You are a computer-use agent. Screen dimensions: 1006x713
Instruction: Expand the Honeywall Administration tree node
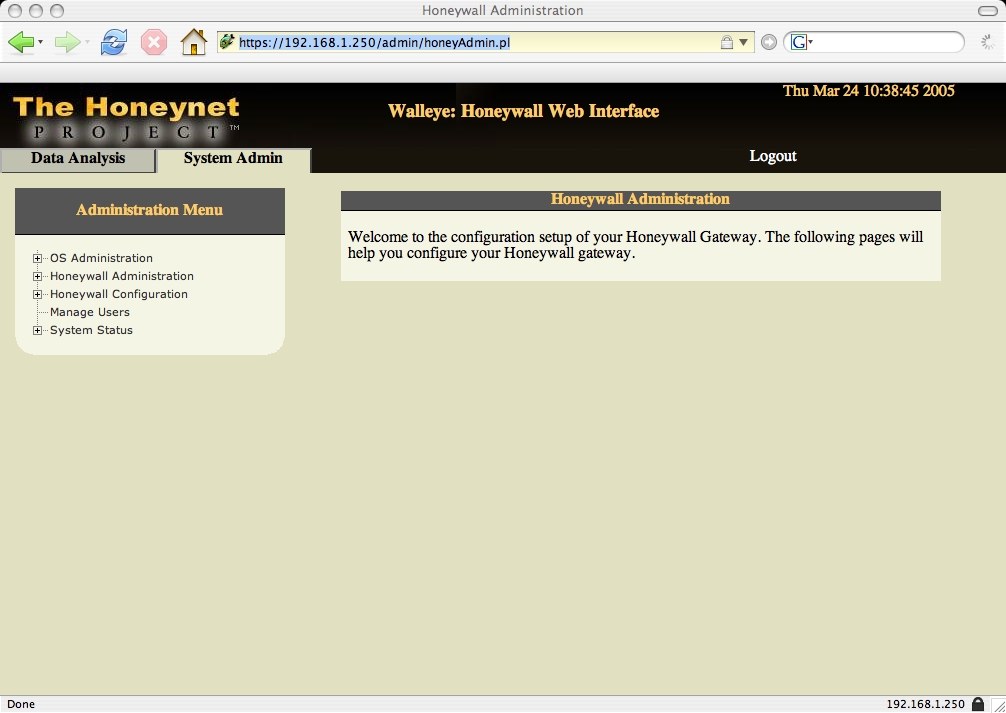pos(37,276)
